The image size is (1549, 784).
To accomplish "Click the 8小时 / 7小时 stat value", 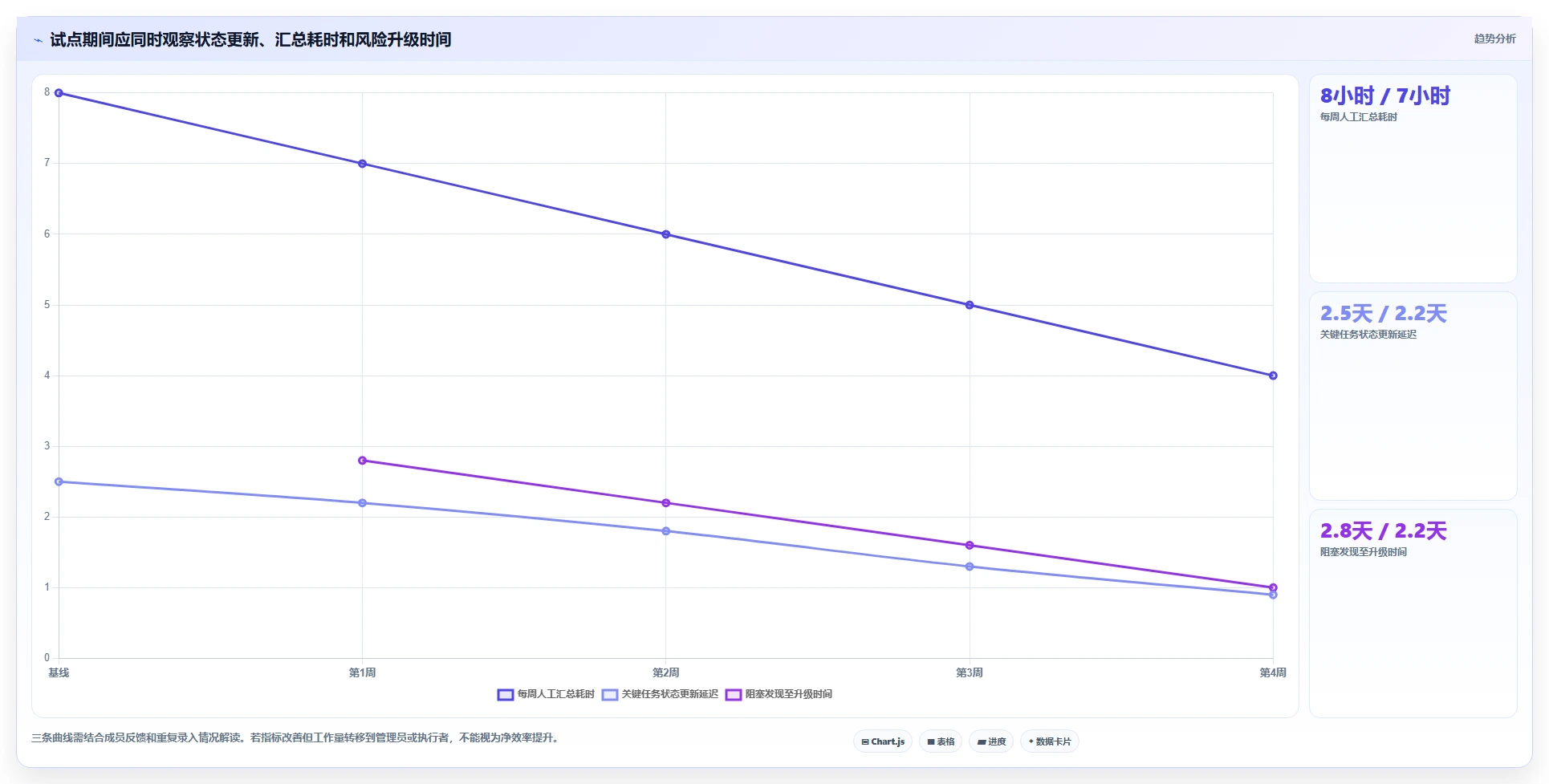I will point(1385,96).
